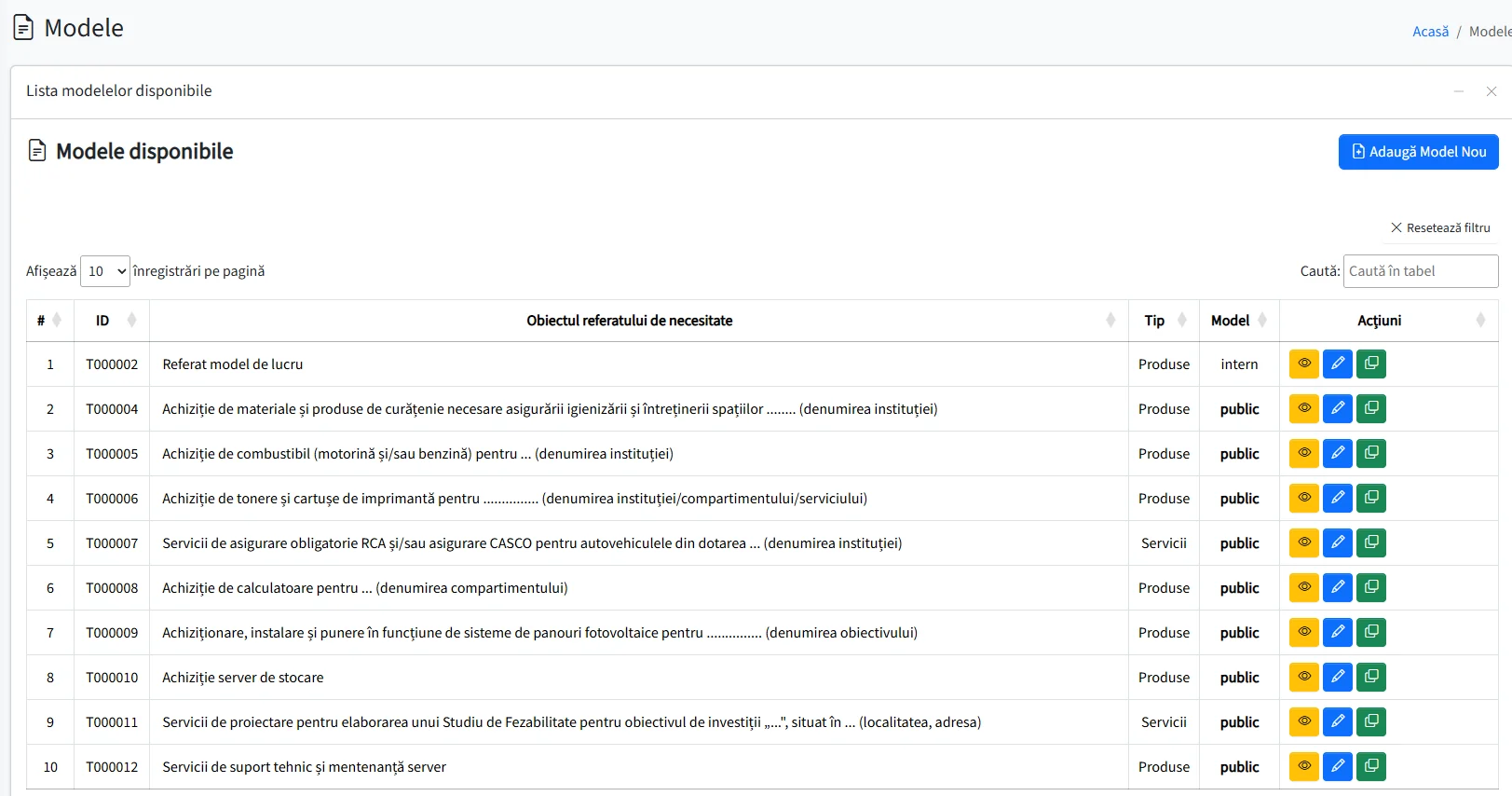Duplicate model T000008 with the copy icon

pyautogui.click(x=1371, y=587)
